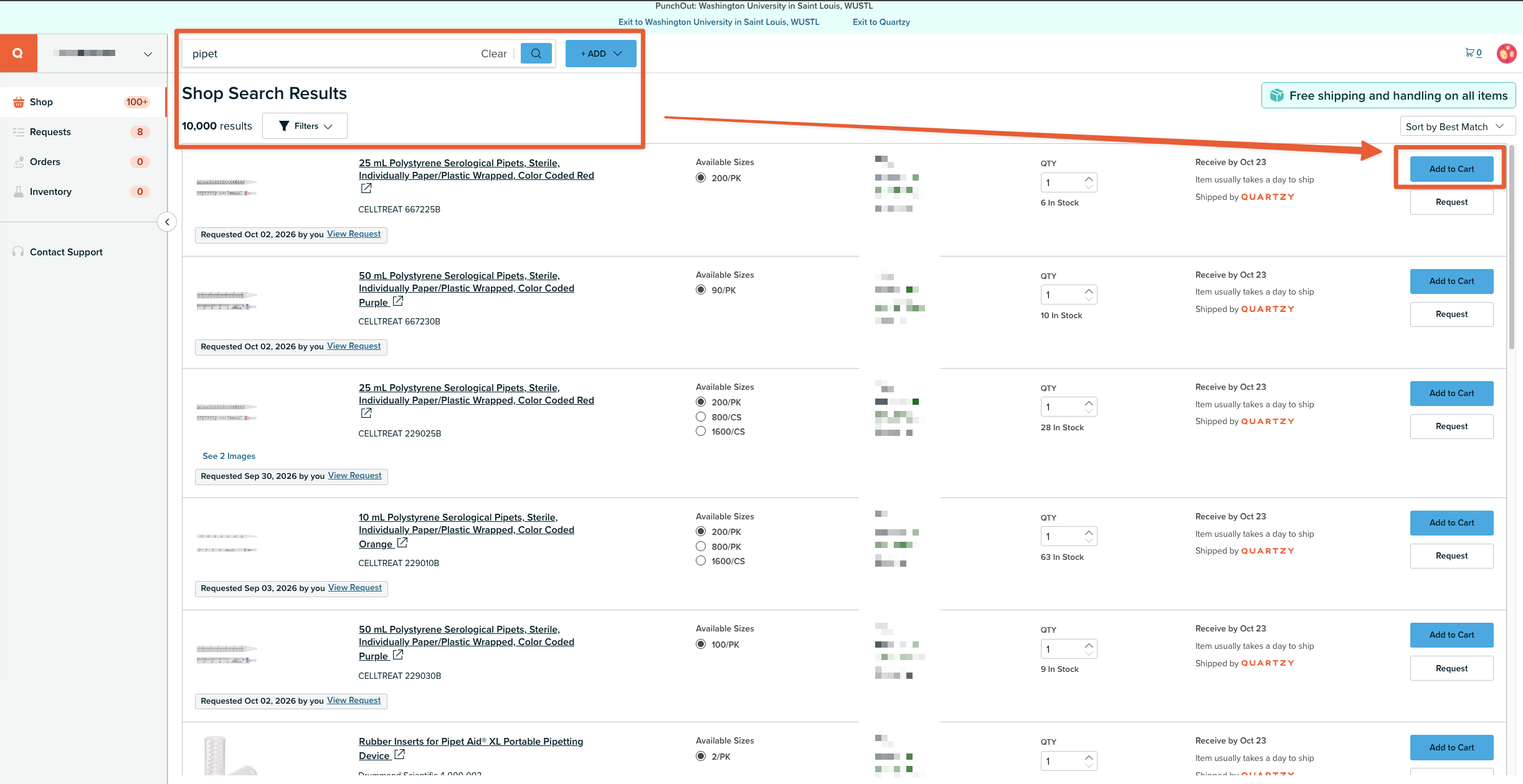Expand the lab name selector
The width and height of the screenshot is (1523, 784).
click(148, 54)
